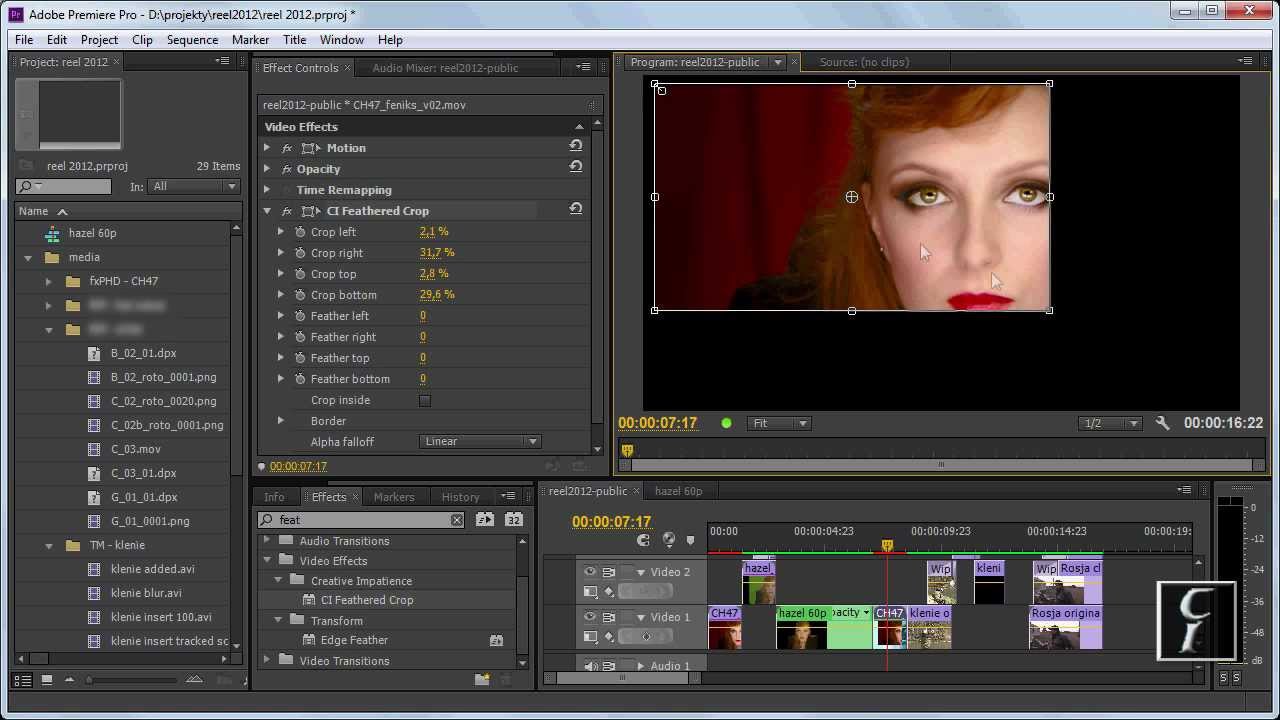Click the Crop left value 2,1 %
Image resolution: width=1280 pixels, height=720 pixels.
(434, 232)
